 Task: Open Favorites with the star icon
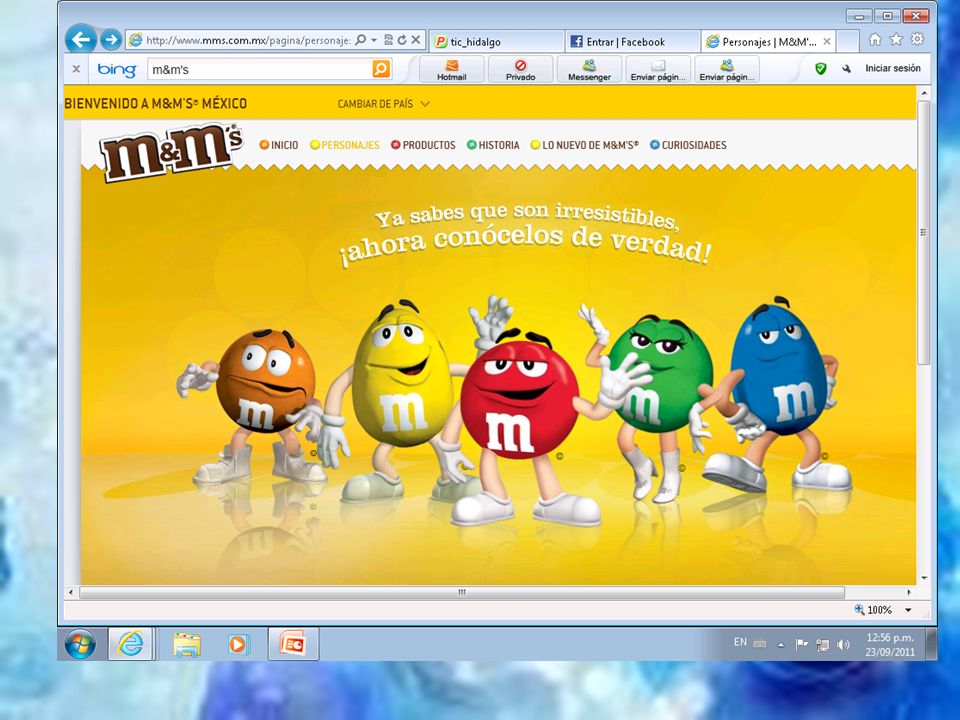click(x=896, y=39)
